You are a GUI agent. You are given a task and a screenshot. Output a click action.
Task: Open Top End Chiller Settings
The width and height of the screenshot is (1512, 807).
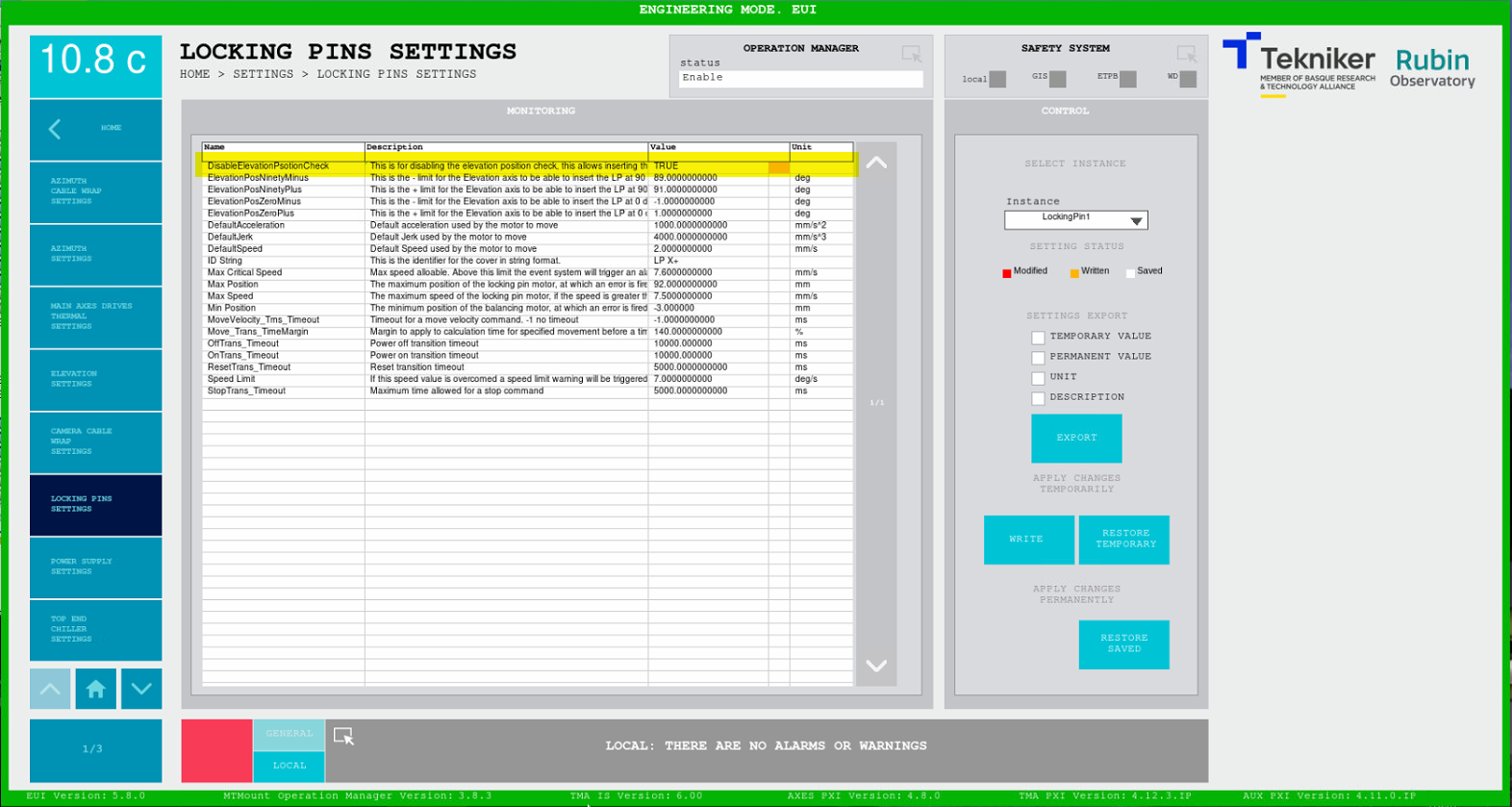click(x=95, y=629)
